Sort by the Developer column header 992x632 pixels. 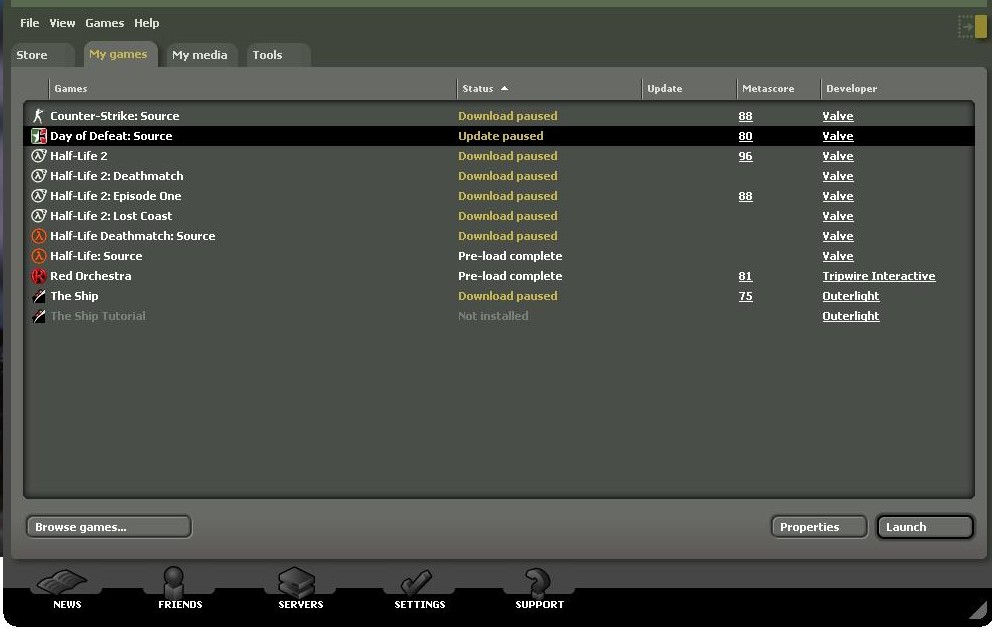coord(897,89)
